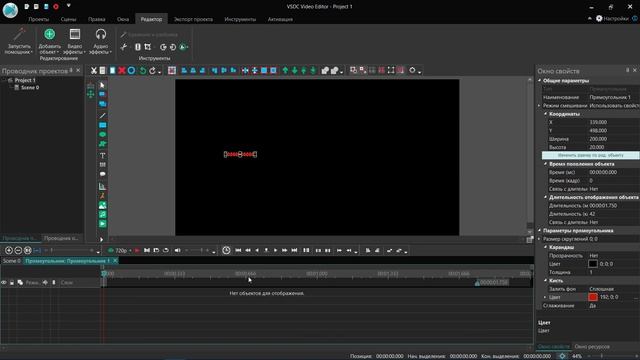Screen dimensions: 640x360
Task: Select the Tooltip speech bubble tool
Action: (102, 174)
